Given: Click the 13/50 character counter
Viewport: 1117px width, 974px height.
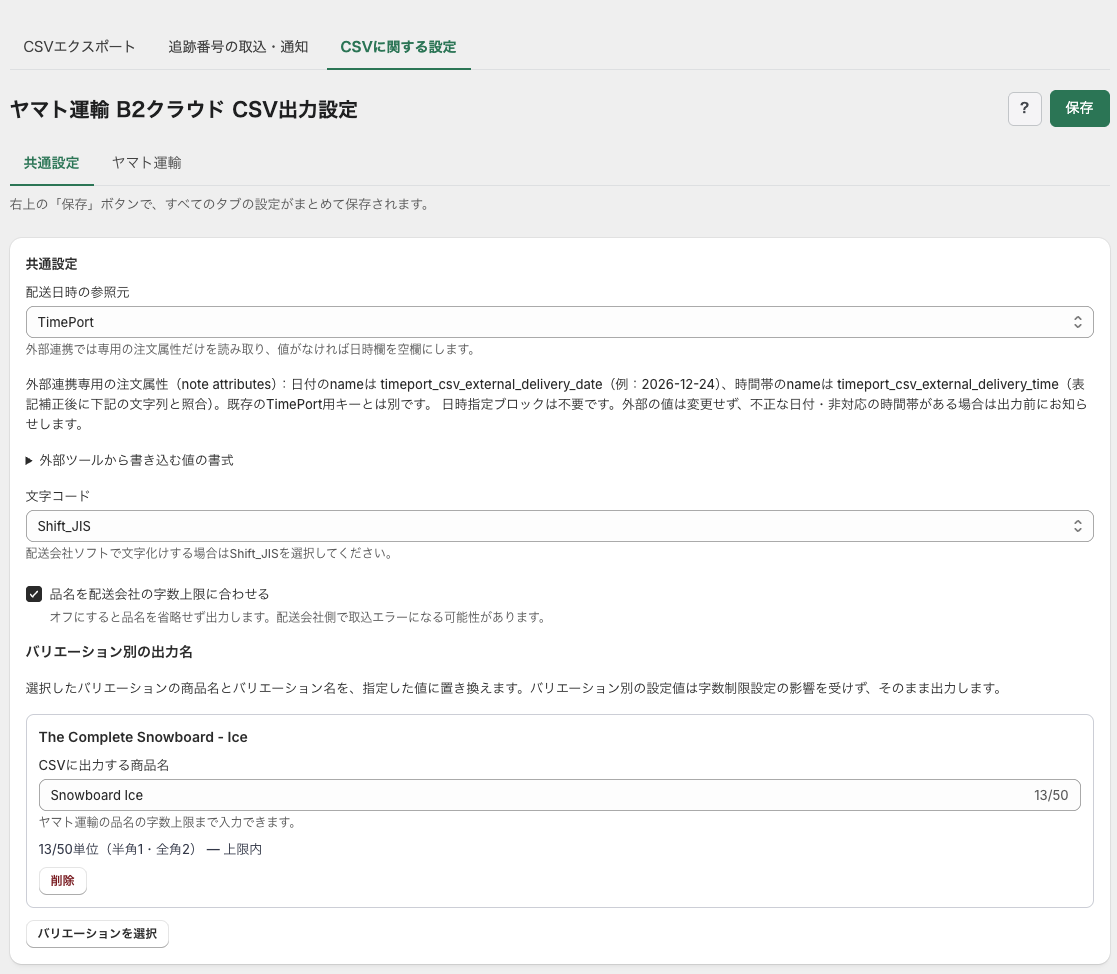Looking at the screenshot, I should [1051, 795].
